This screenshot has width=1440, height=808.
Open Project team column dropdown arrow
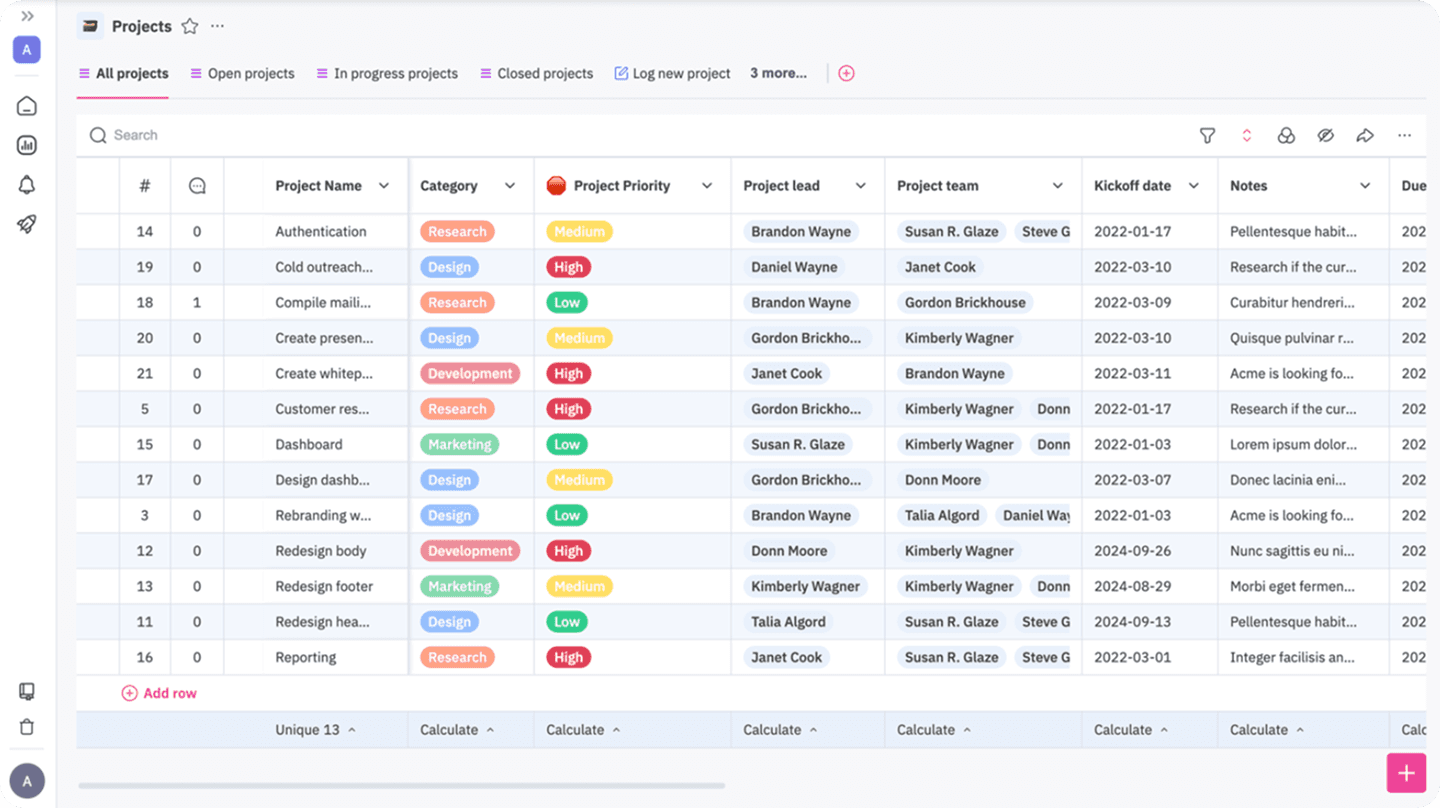coord(1058,186)
